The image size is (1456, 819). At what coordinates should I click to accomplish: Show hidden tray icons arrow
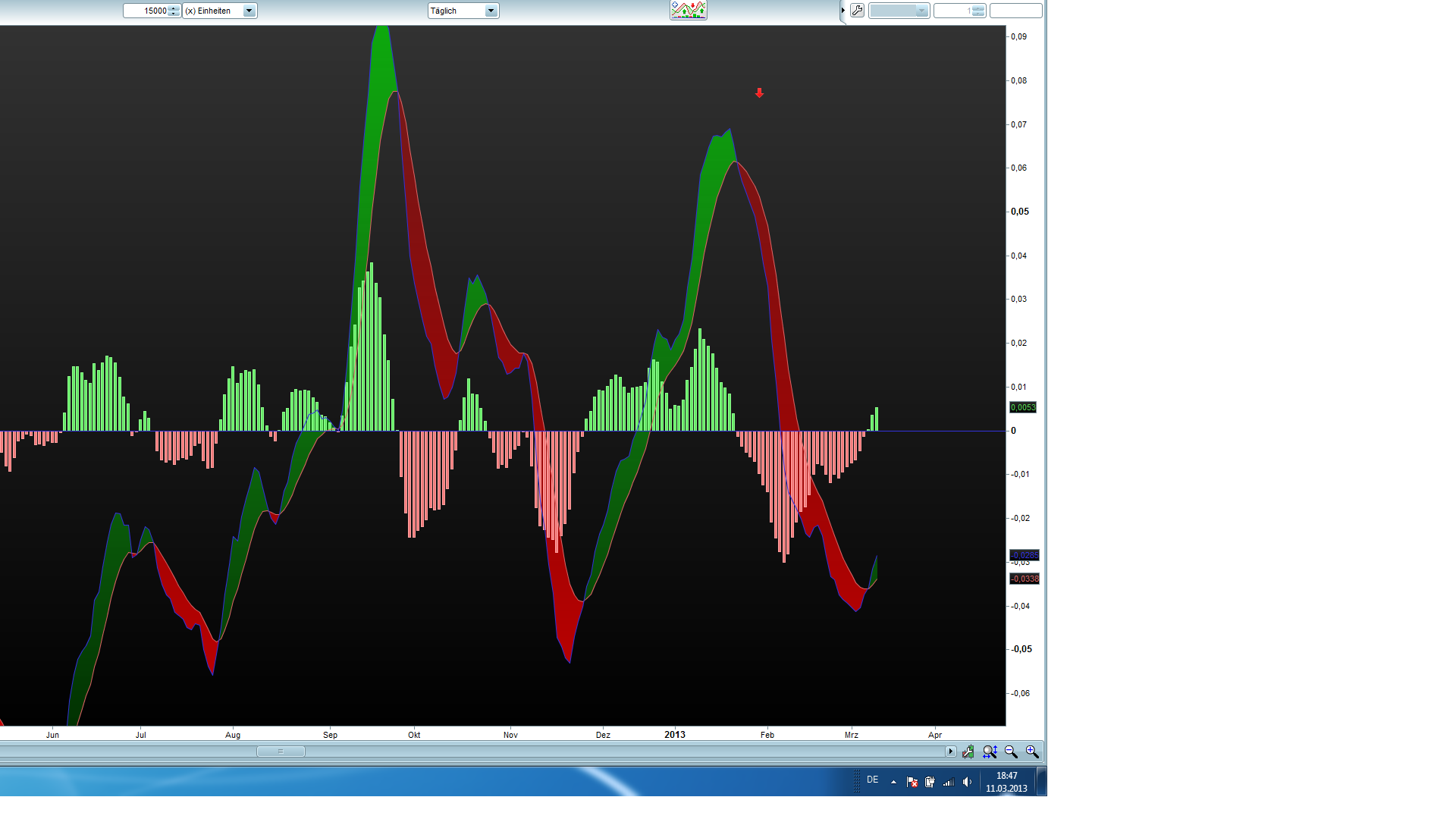(893, 782)
